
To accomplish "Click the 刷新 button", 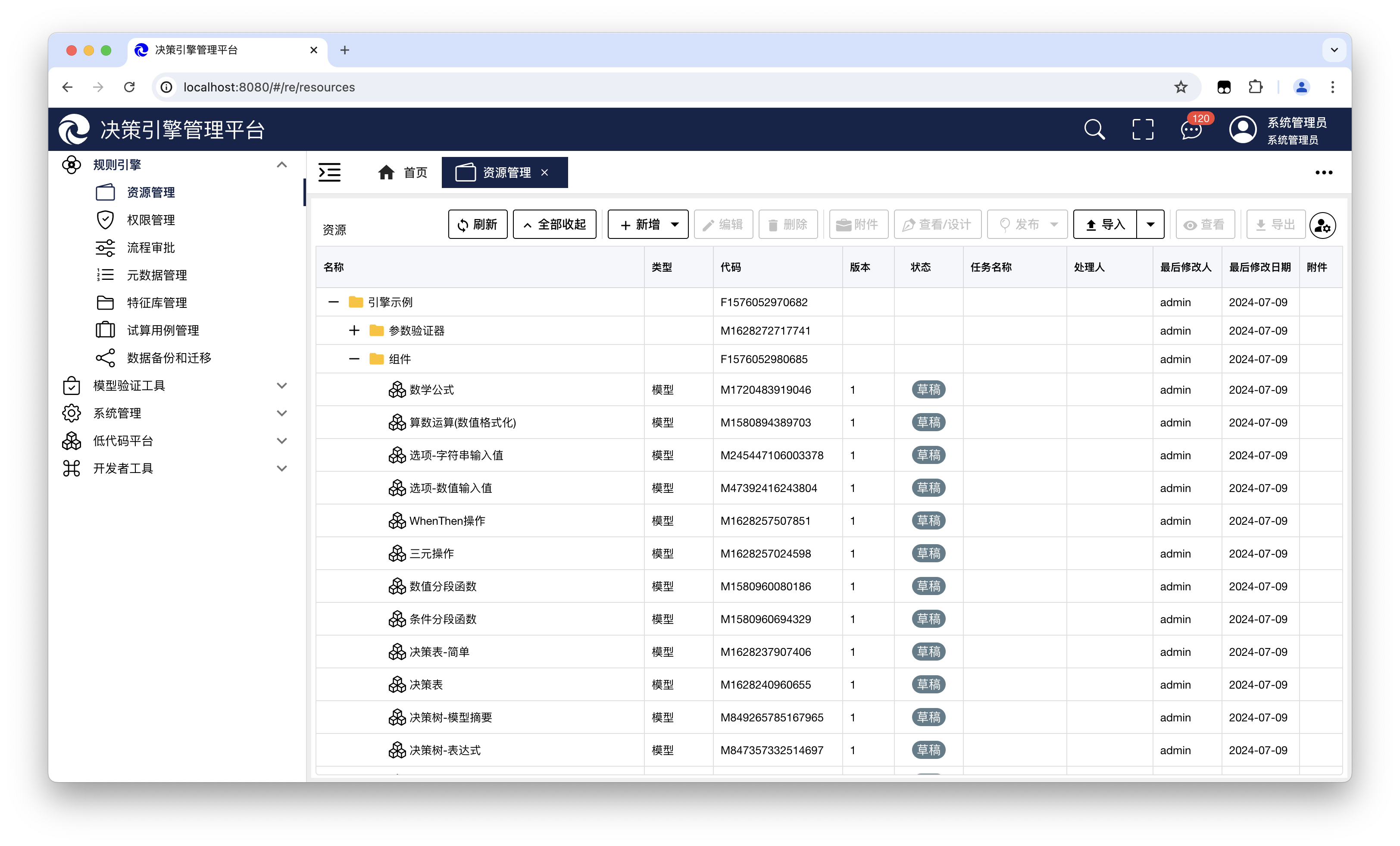I will [477, 225].
